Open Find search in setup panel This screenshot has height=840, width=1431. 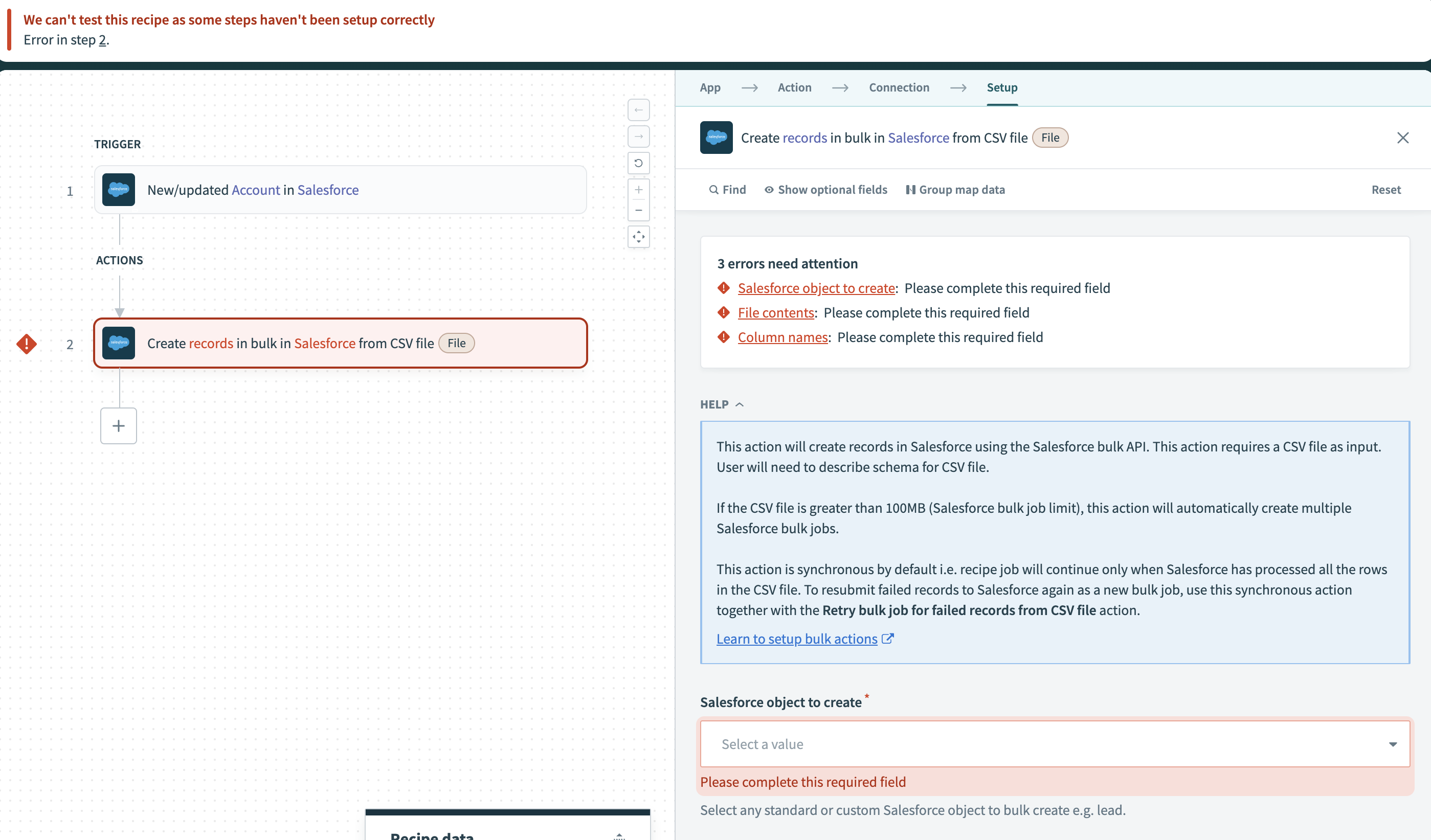point(727,190)
